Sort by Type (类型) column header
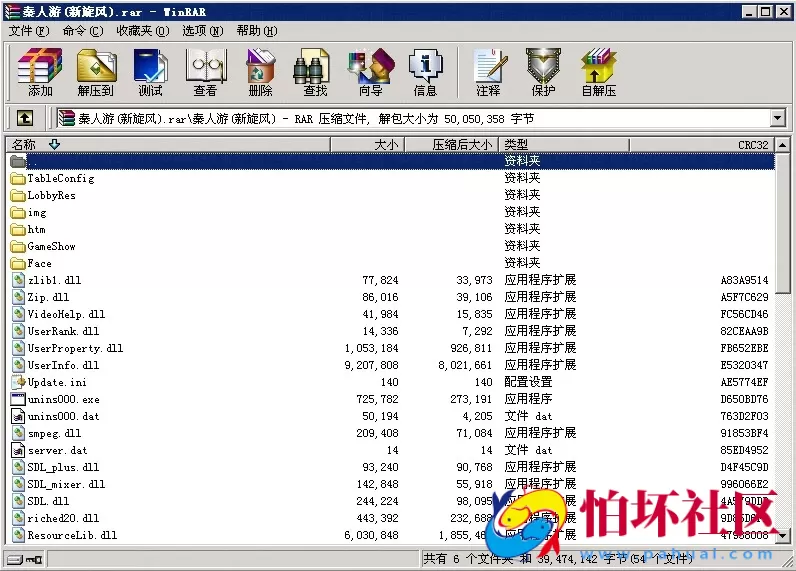 point(564,145)
